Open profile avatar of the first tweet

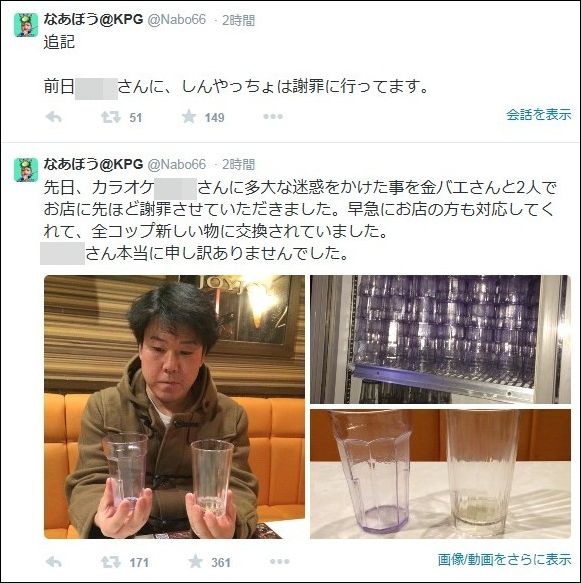(26, 25)
